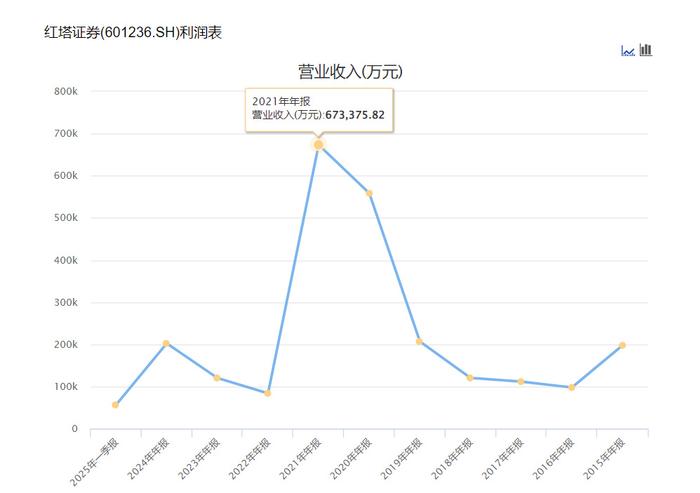Click the 2016年年报 x-axis label
Viewport: 700px width, 493px height.
(554, 459)
